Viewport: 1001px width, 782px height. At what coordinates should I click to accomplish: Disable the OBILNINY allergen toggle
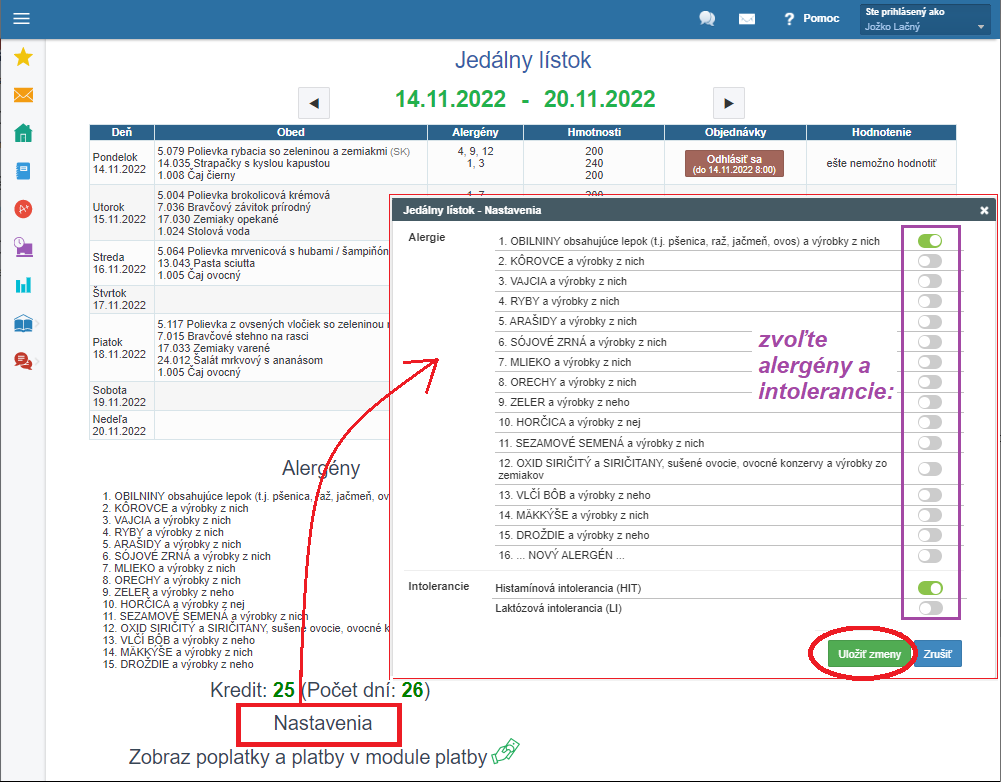click(930, 241)
